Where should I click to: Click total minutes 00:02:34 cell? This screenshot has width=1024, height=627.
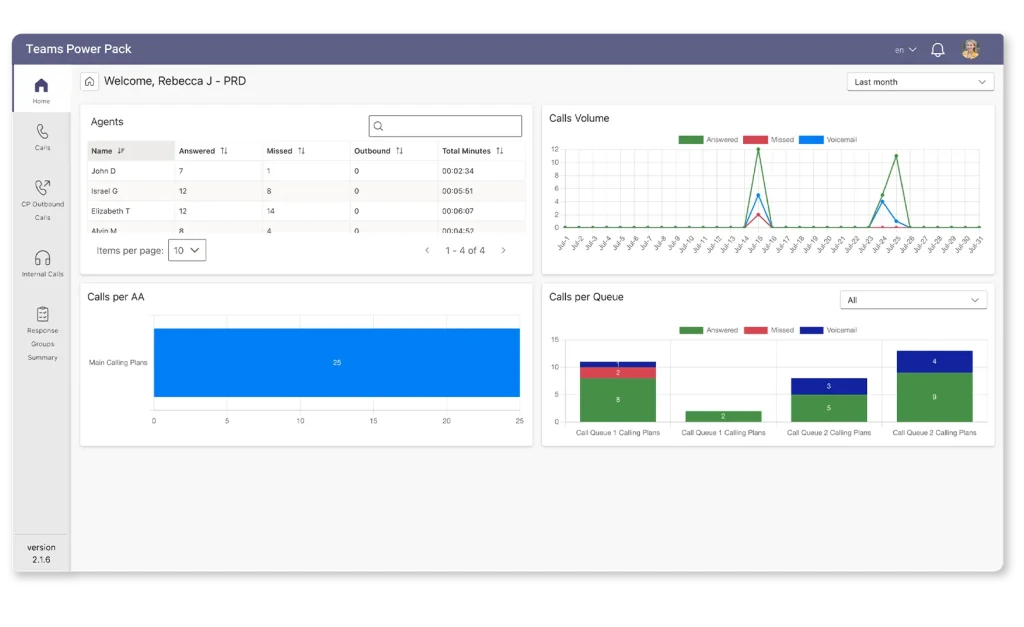click(x=458, y=171)
